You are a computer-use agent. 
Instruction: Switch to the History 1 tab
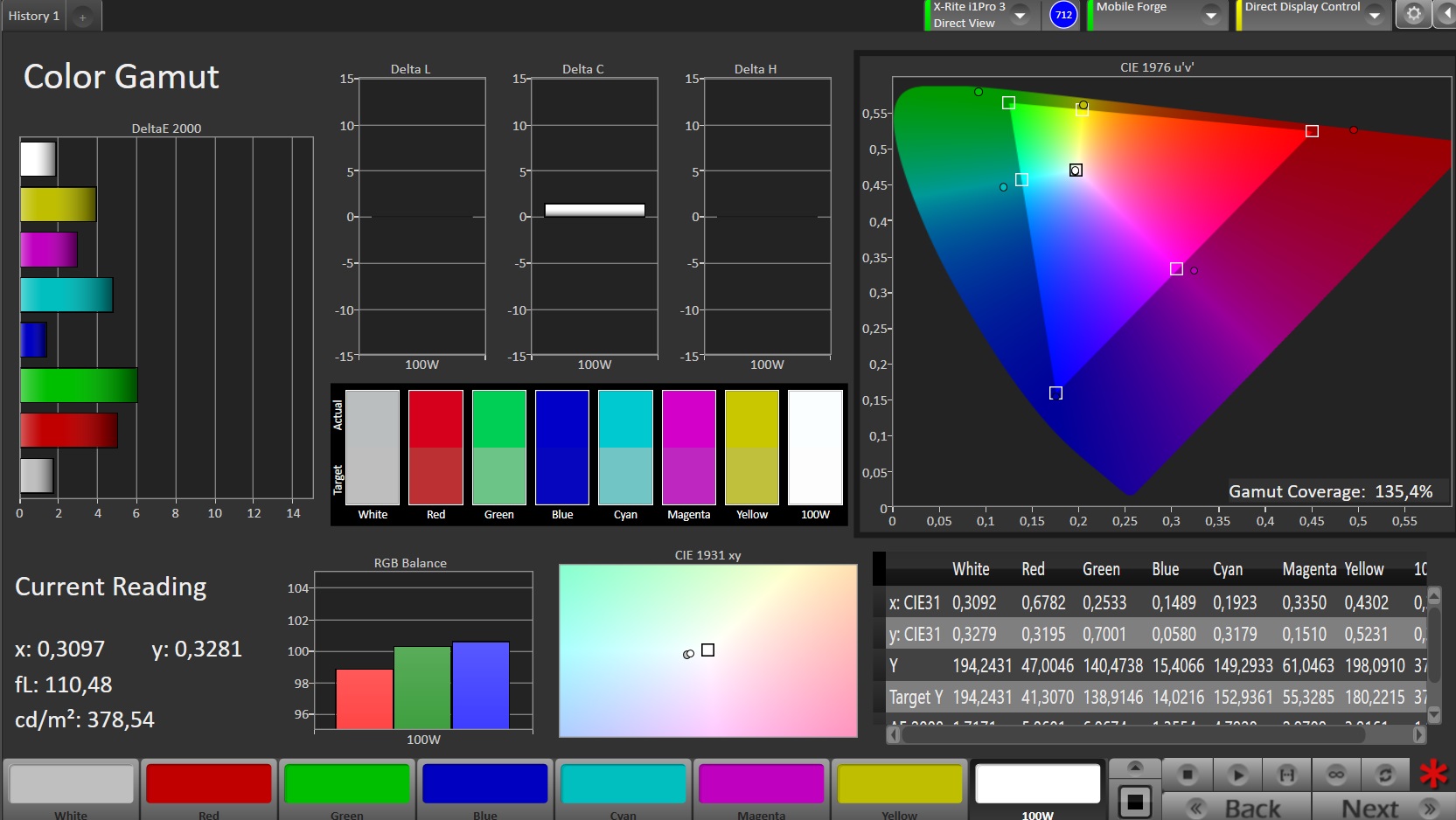pos(34,16)
